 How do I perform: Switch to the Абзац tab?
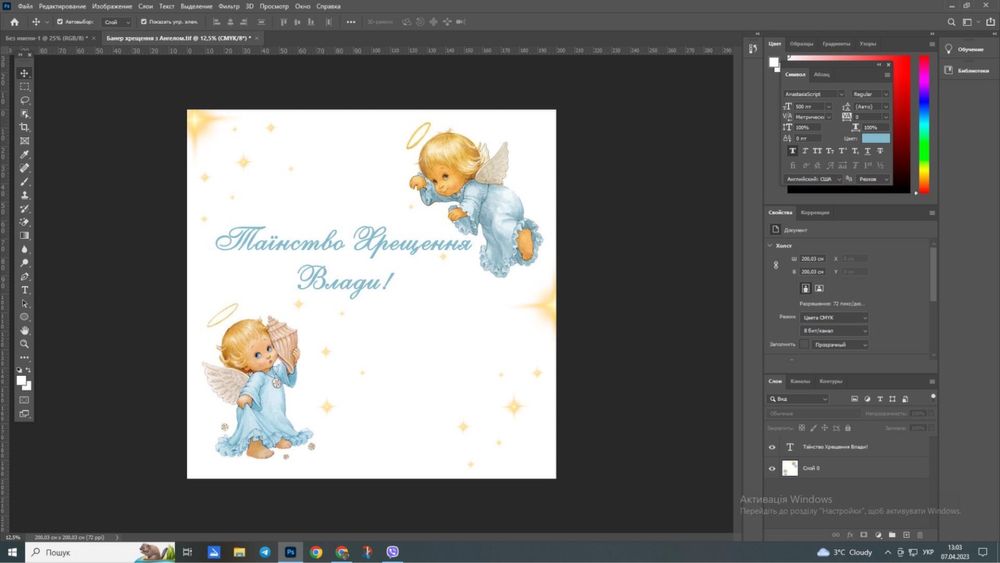(821, 75)
